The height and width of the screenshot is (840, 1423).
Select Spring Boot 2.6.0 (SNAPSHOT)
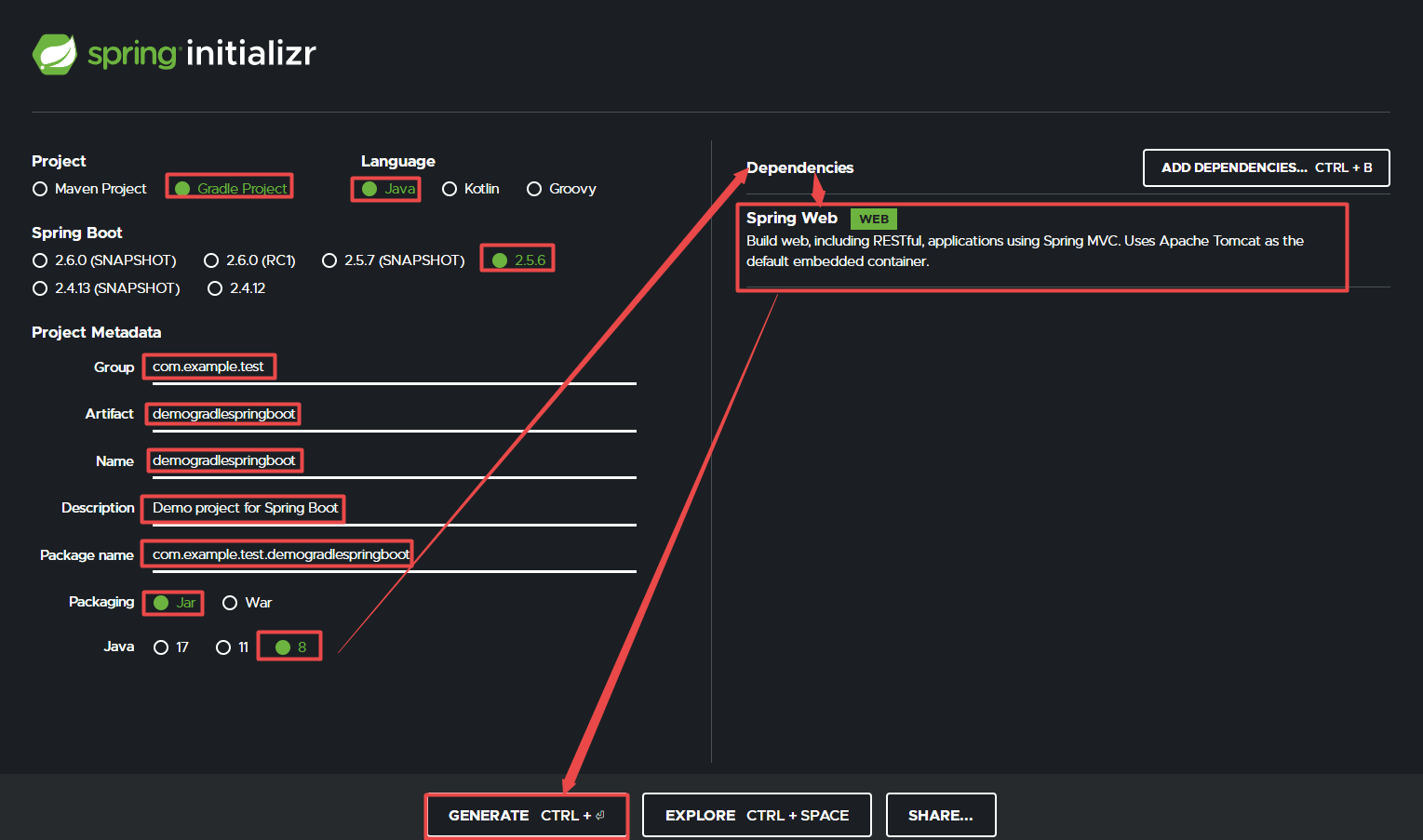tap(104, 260)
